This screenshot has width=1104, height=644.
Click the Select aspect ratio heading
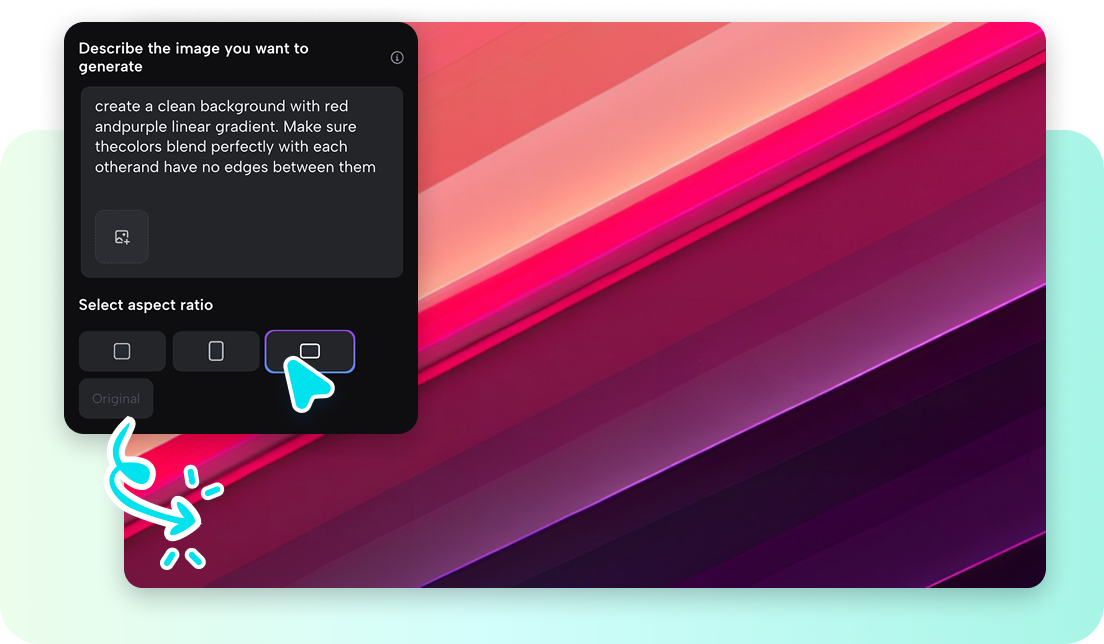pos(146,305)
